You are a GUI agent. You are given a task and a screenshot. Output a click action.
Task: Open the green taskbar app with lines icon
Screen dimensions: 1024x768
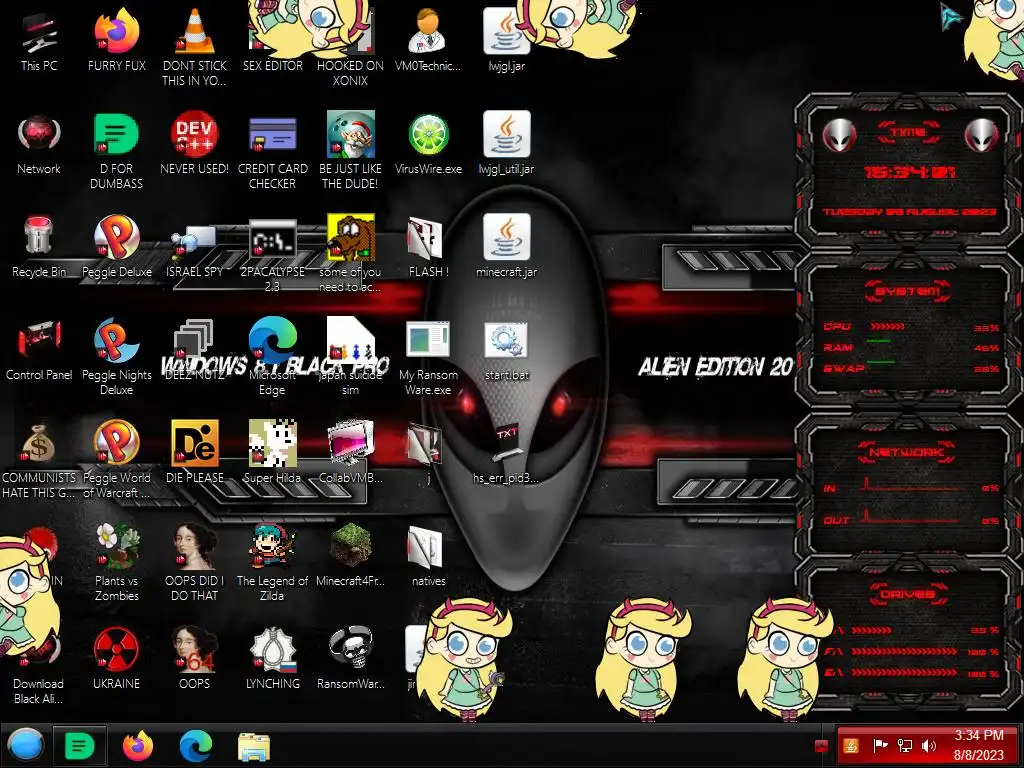80,745
